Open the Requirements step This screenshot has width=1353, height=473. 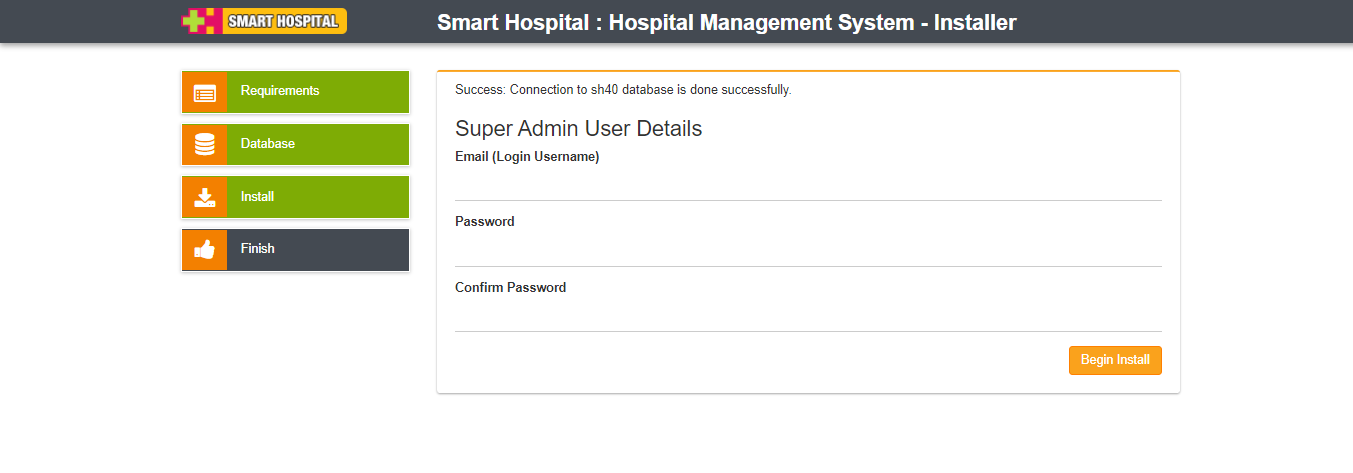click(x=280, y=91)
